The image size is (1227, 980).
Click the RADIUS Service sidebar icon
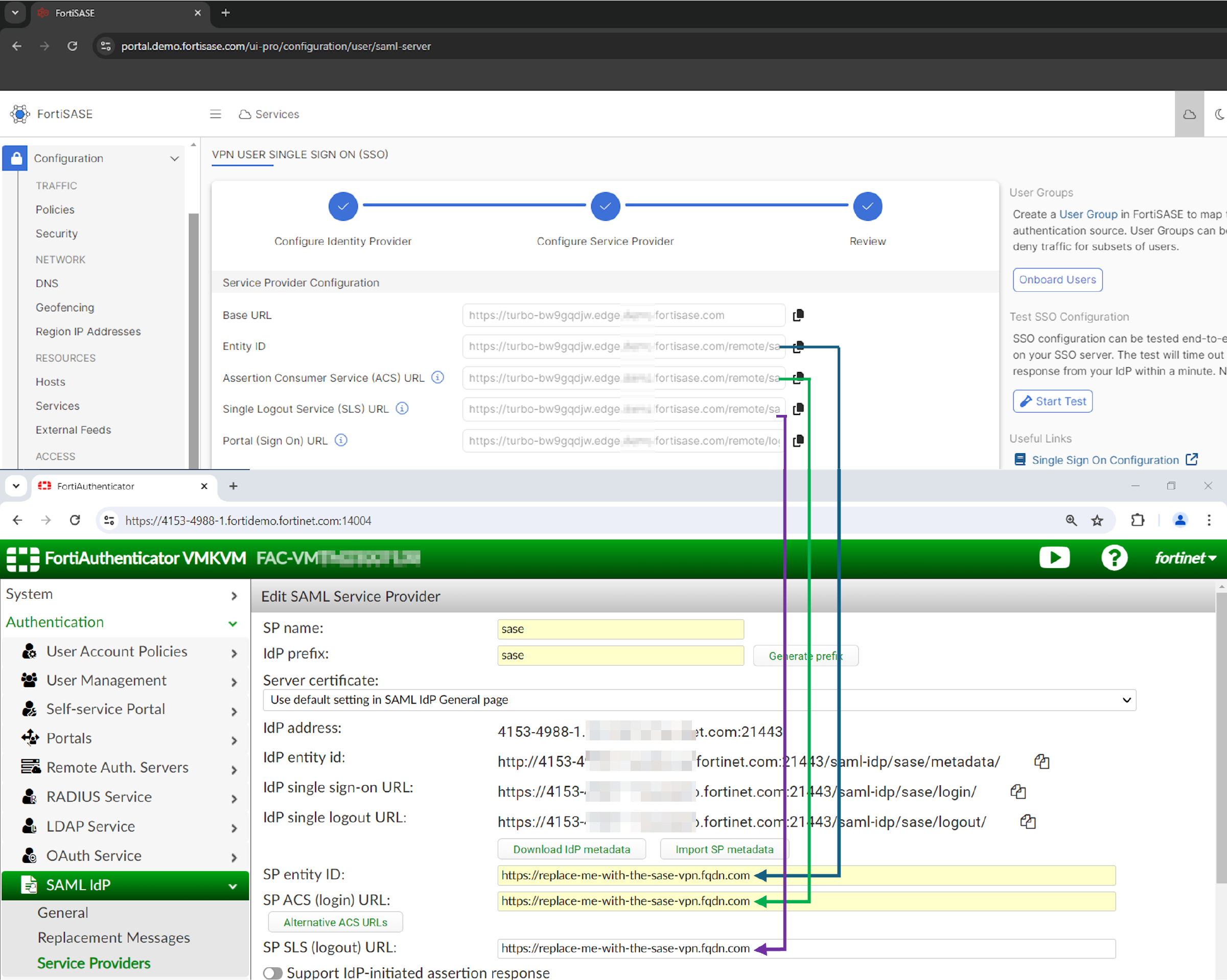30,797
